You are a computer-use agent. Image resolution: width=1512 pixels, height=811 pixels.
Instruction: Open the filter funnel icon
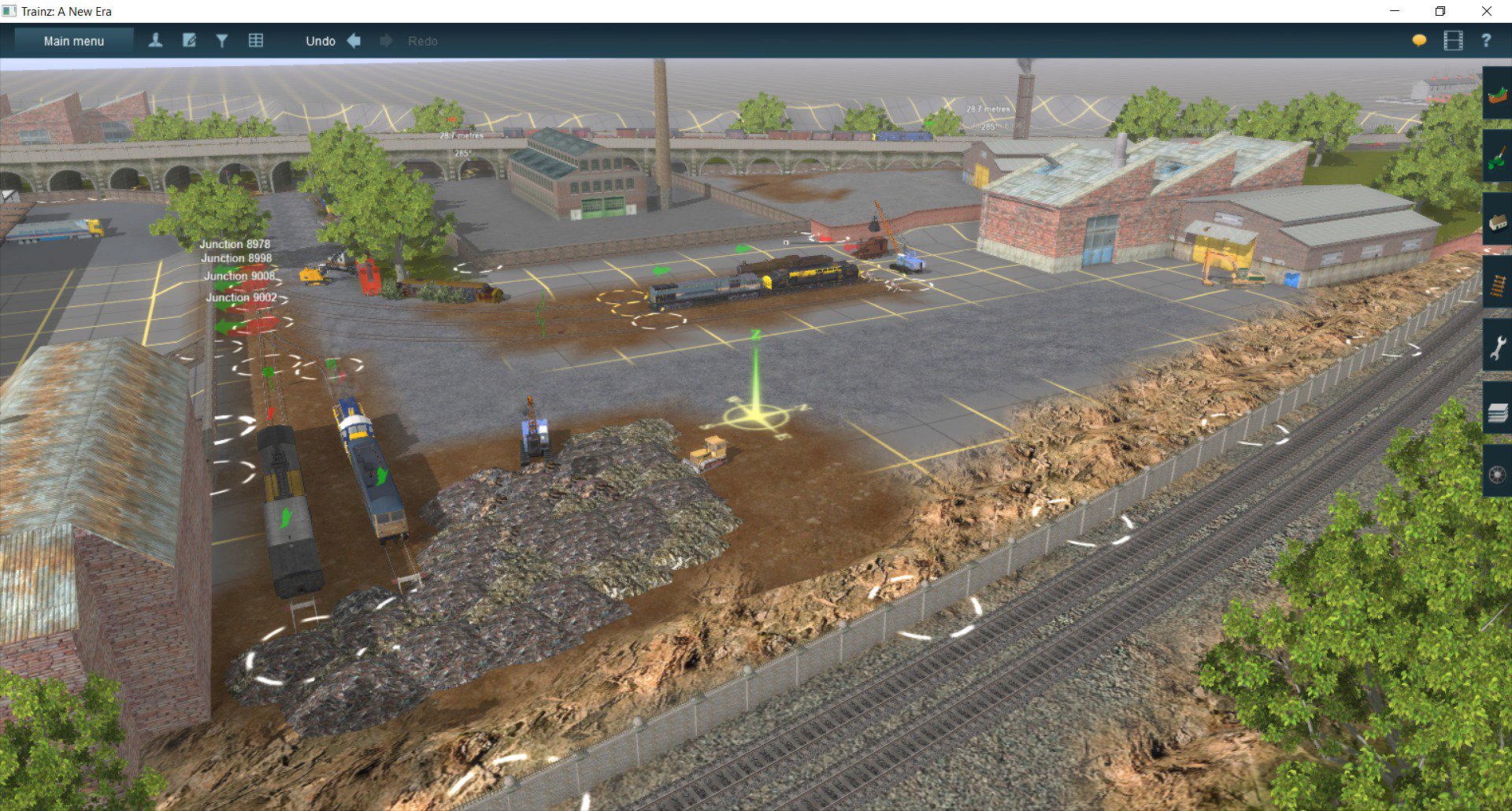222,41
